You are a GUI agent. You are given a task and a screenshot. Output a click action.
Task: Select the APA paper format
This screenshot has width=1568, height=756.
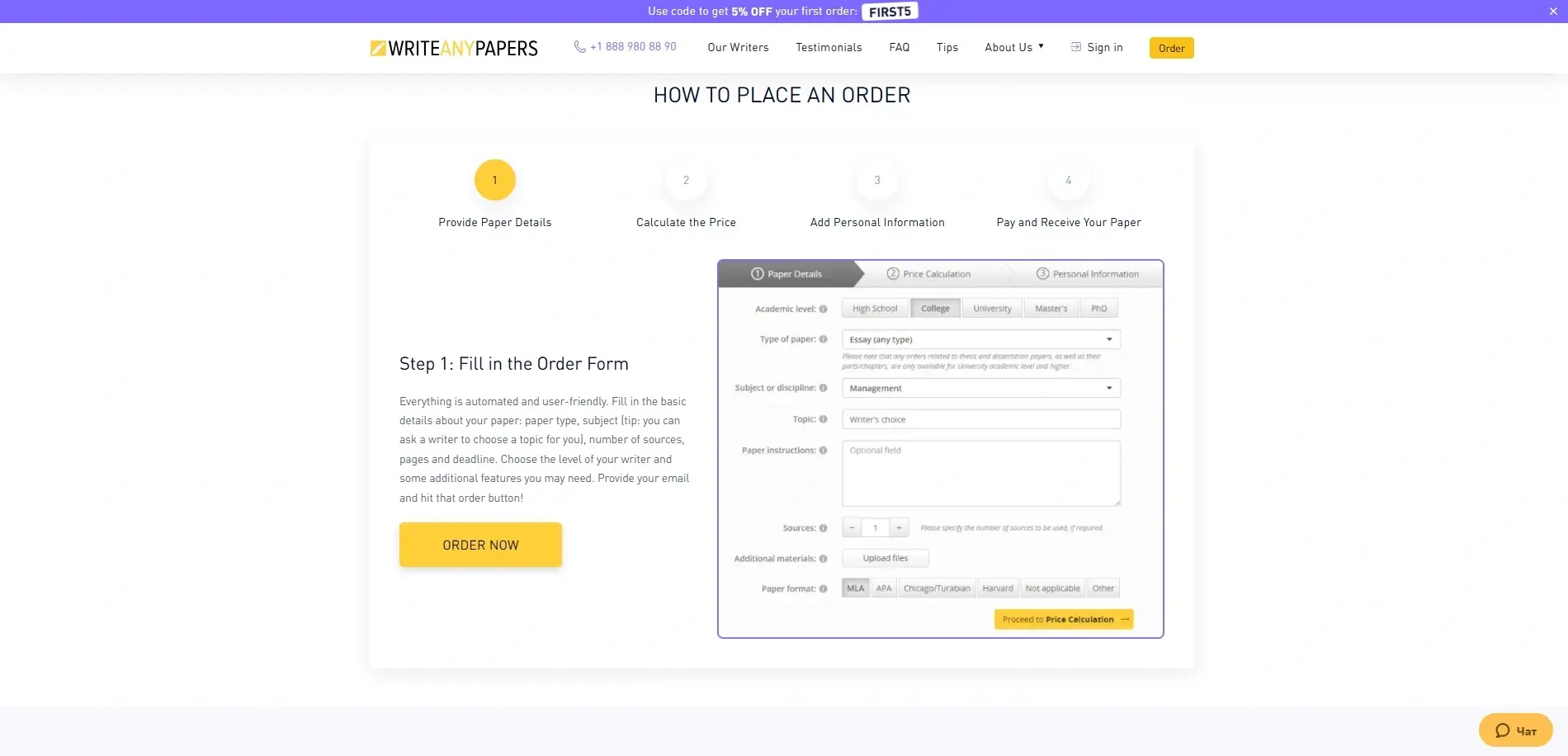(883, 588)
